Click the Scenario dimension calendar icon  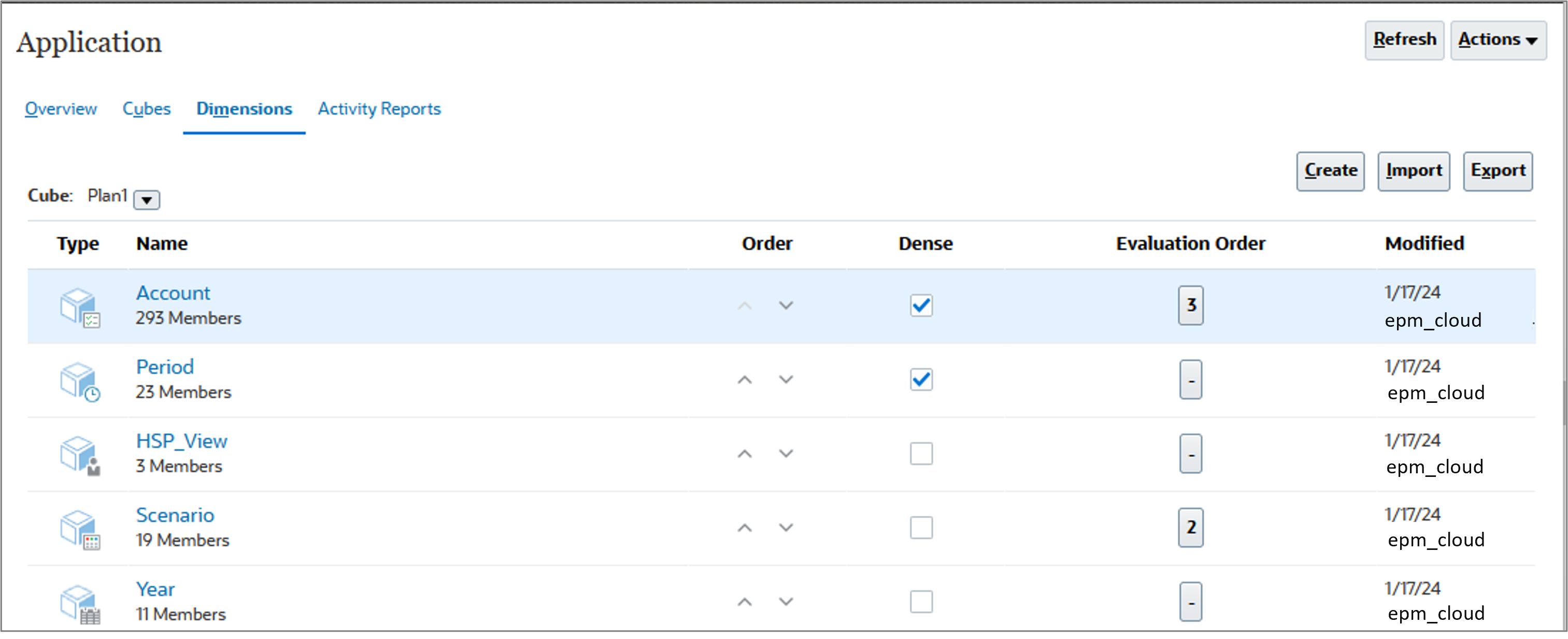pos(81,528)
